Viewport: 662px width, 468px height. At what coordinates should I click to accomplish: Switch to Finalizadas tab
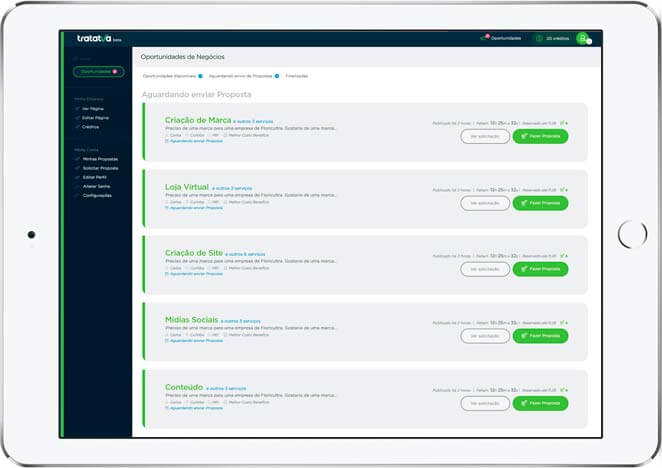coord(297,76)
